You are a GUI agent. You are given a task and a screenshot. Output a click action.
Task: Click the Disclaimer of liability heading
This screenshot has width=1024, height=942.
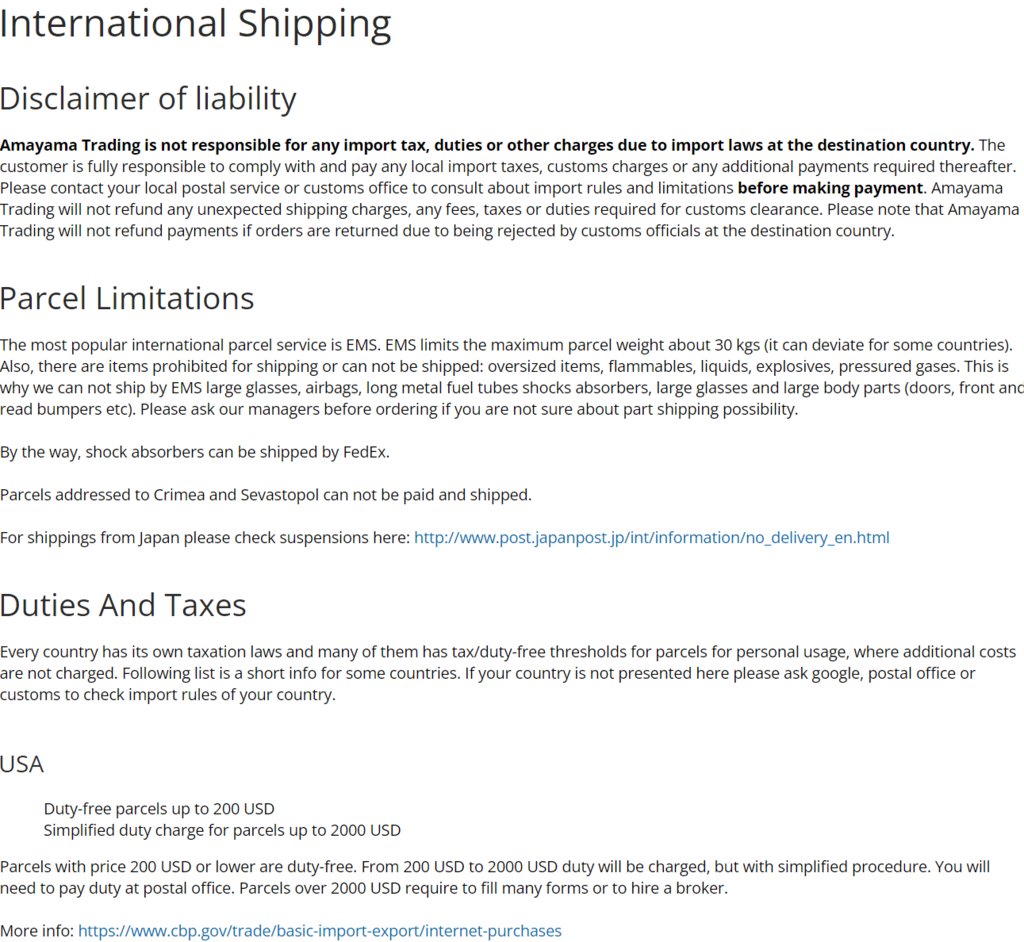(x=148, y=99)
